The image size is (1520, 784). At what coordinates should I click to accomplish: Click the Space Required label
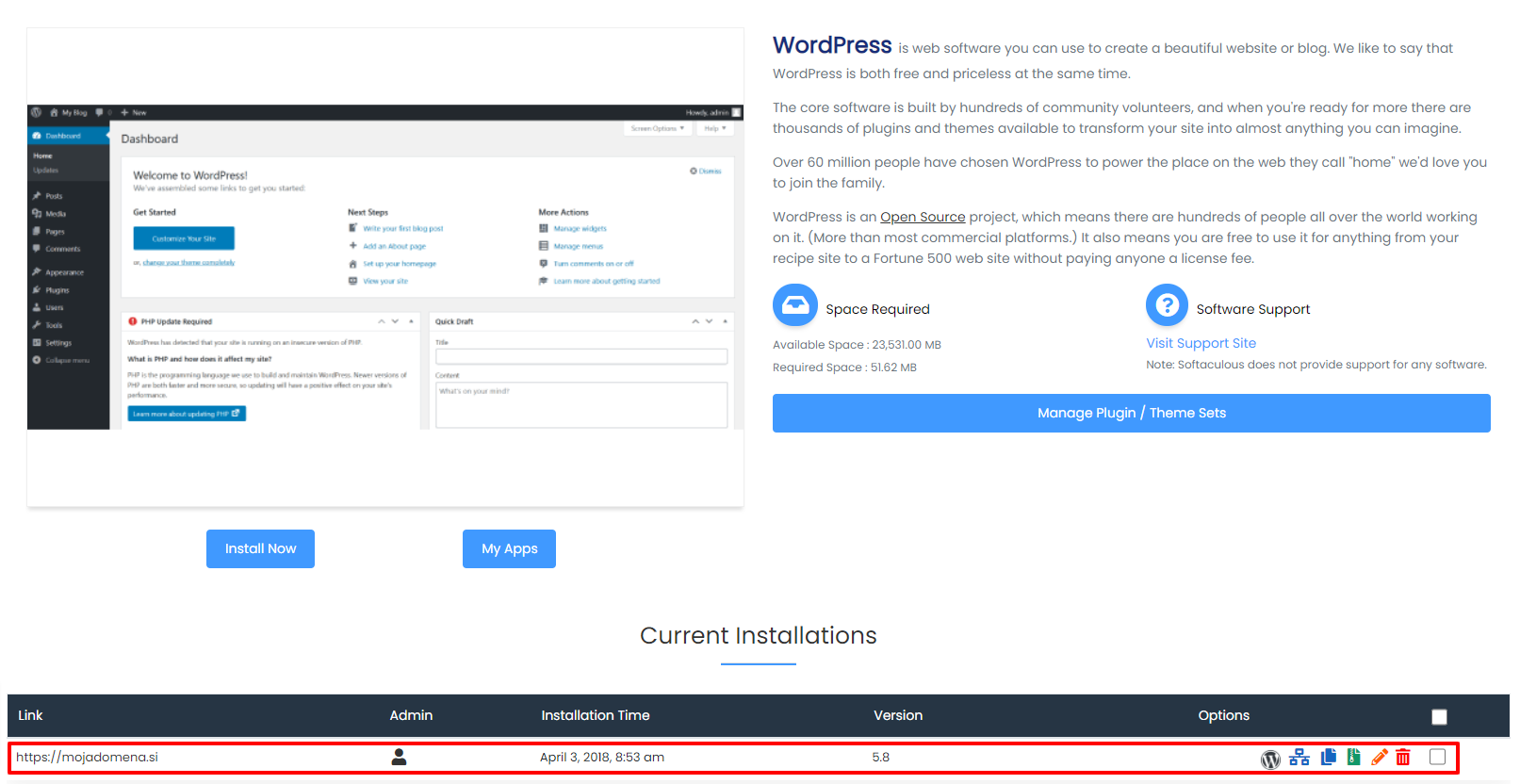point(877,309)
